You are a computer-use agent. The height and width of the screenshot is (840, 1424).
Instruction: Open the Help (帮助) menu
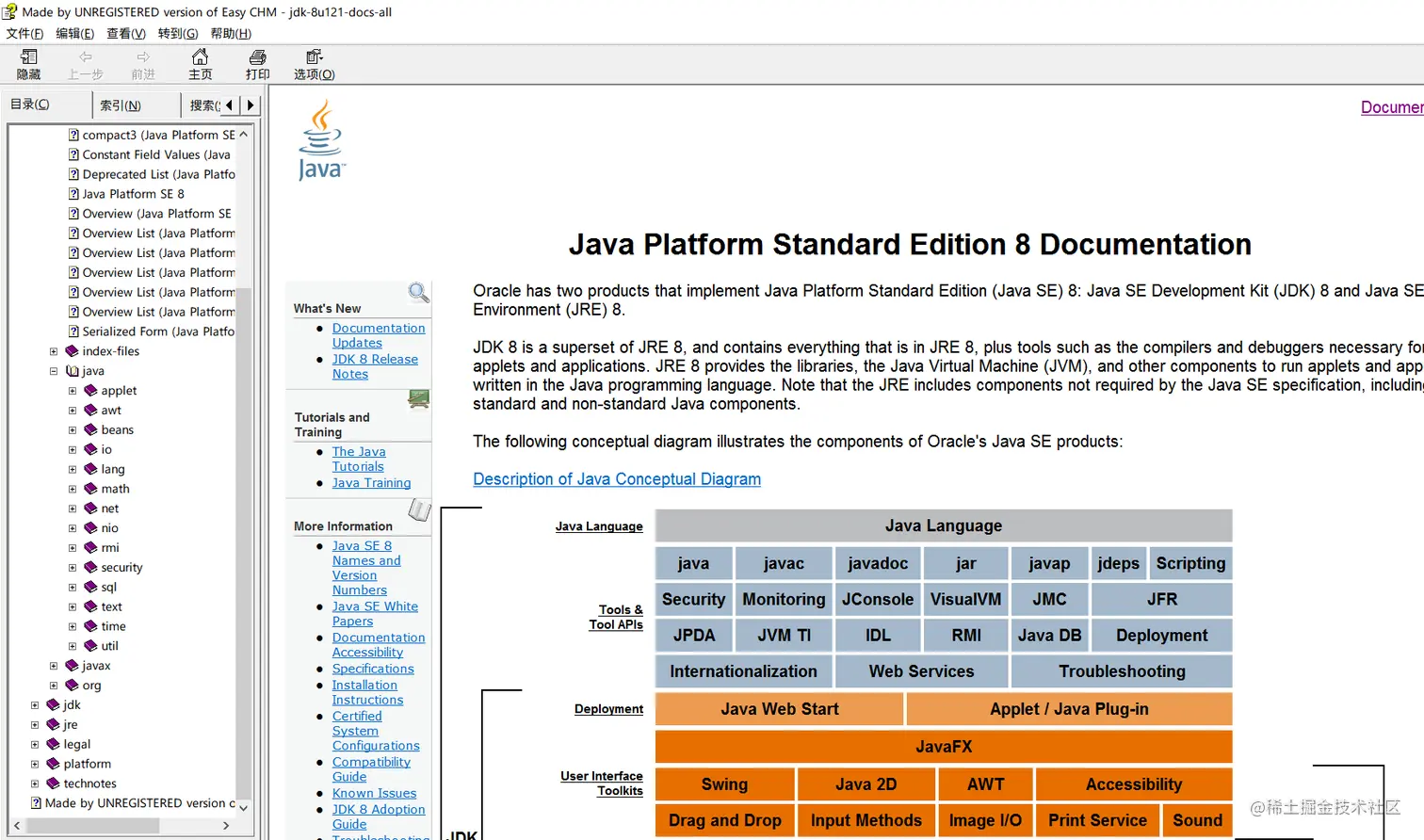click(x=231, y=33)
